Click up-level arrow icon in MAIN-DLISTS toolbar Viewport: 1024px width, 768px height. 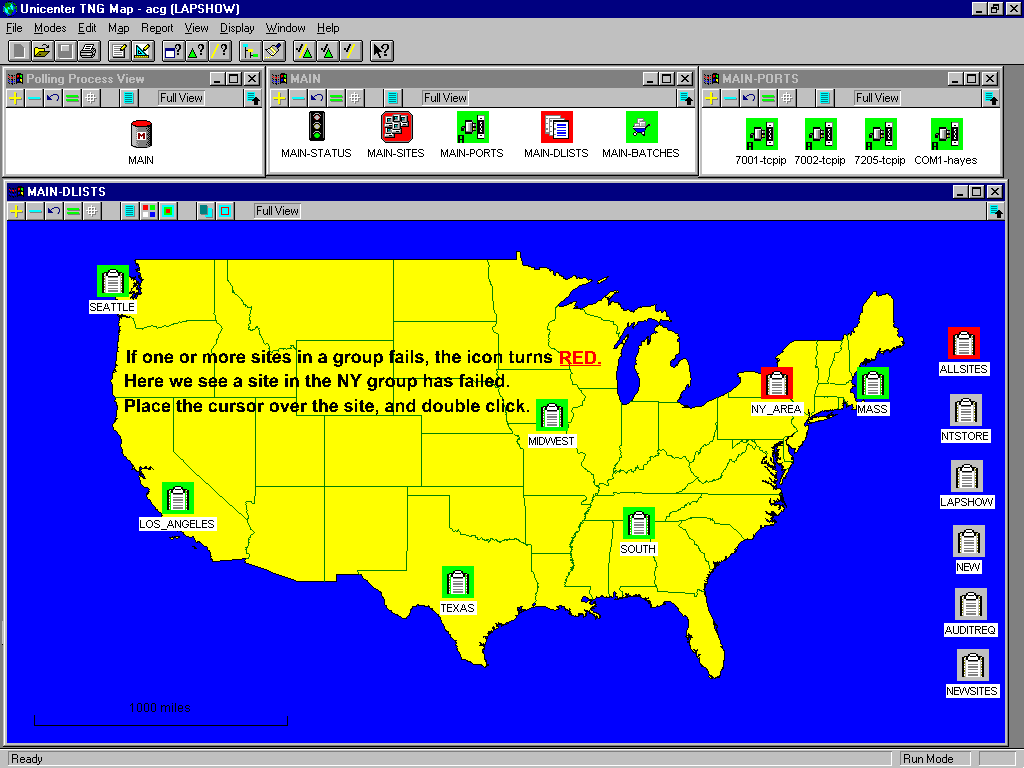[x=997, y=211]
